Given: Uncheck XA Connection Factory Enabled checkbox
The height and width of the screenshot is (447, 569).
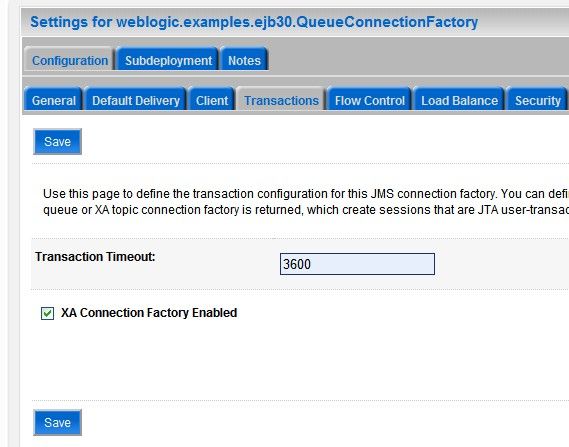Looking at the screenshot, I should pyautogui.click(x=48, y=313).
